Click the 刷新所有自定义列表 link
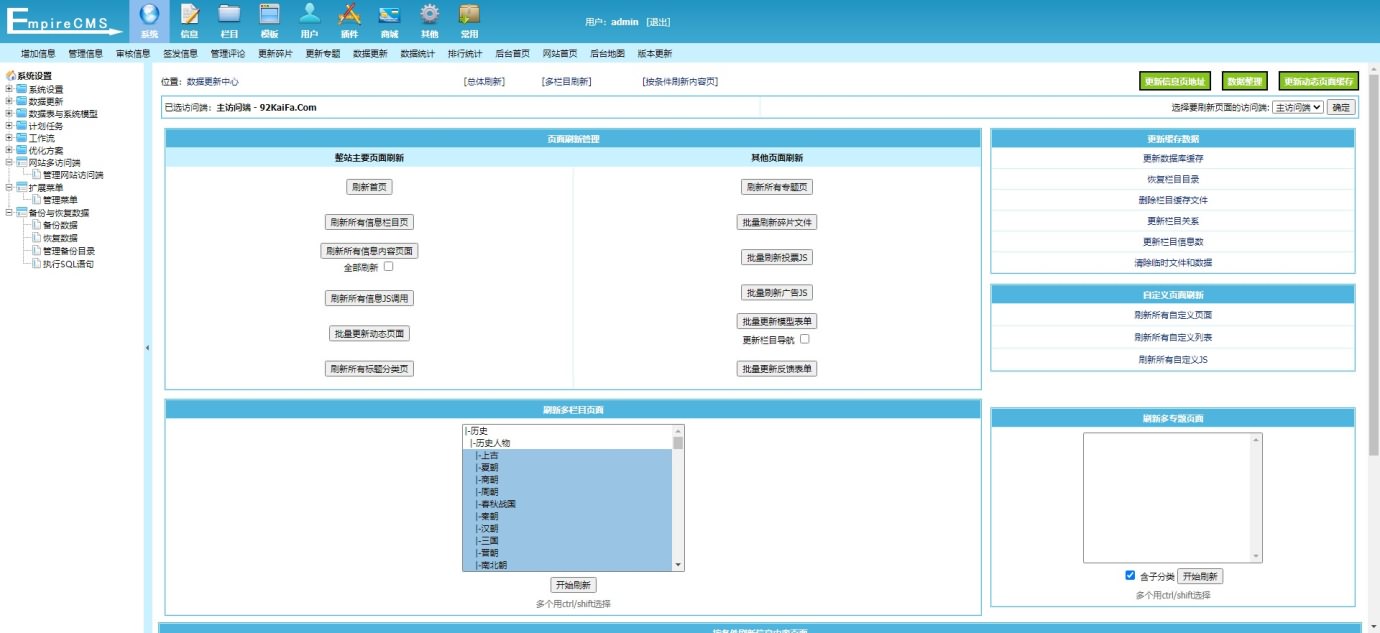This screenshot has width=1380, height=633. [1172, 337]
